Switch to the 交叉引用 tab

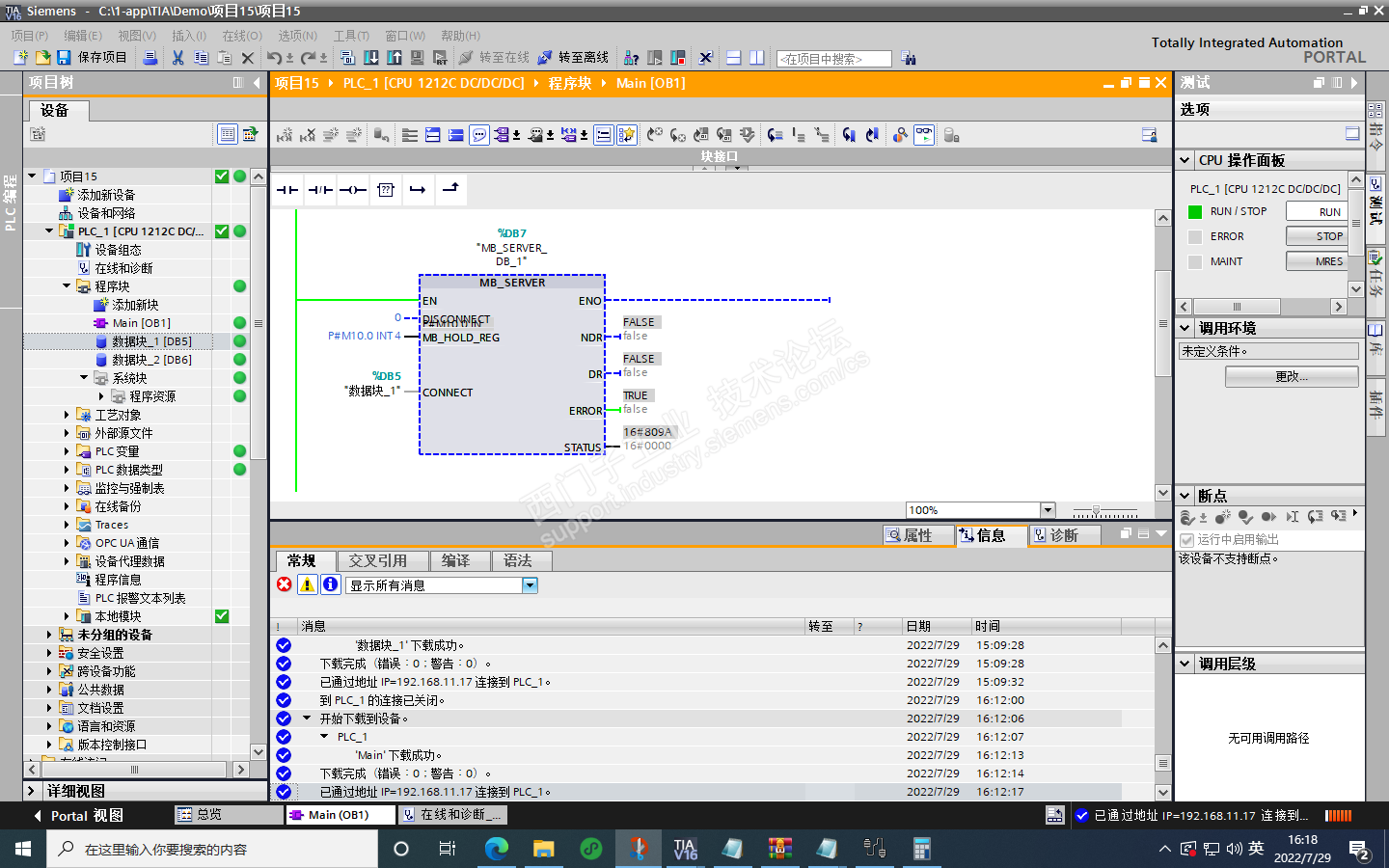(x=377, y=560)
